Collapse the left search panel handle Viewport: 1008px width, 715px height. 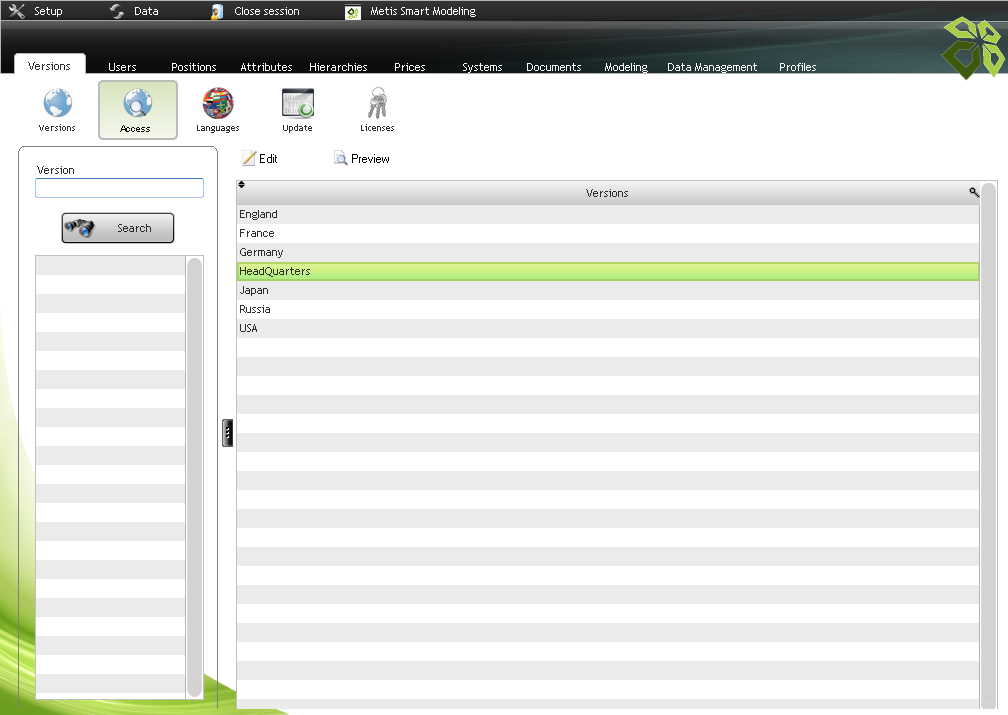228,432
